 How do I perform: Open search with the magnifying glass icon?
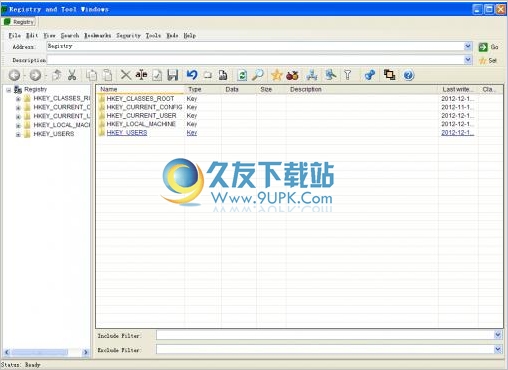pyautogui.click(x=258, y=75)
